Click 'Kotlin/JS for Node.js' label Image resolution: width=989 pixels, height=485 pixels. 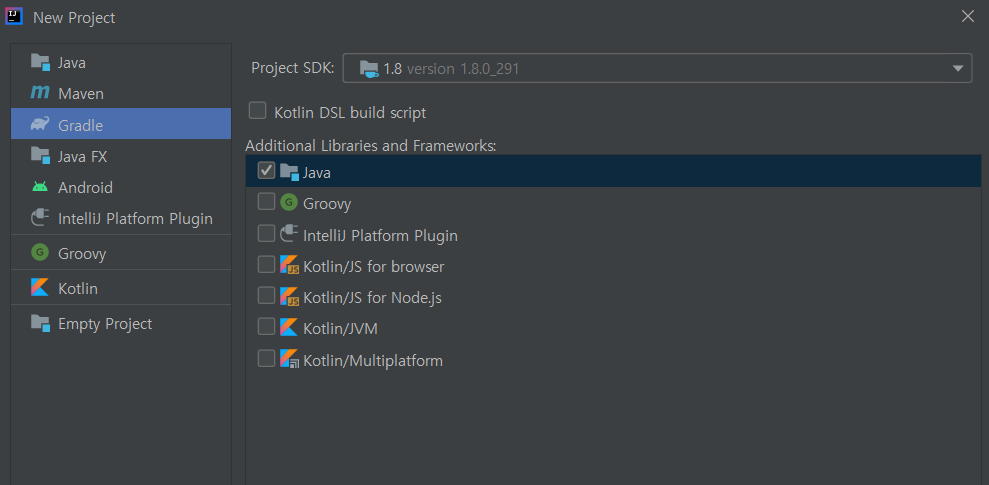pyautogui.click(x=372, y=298)
